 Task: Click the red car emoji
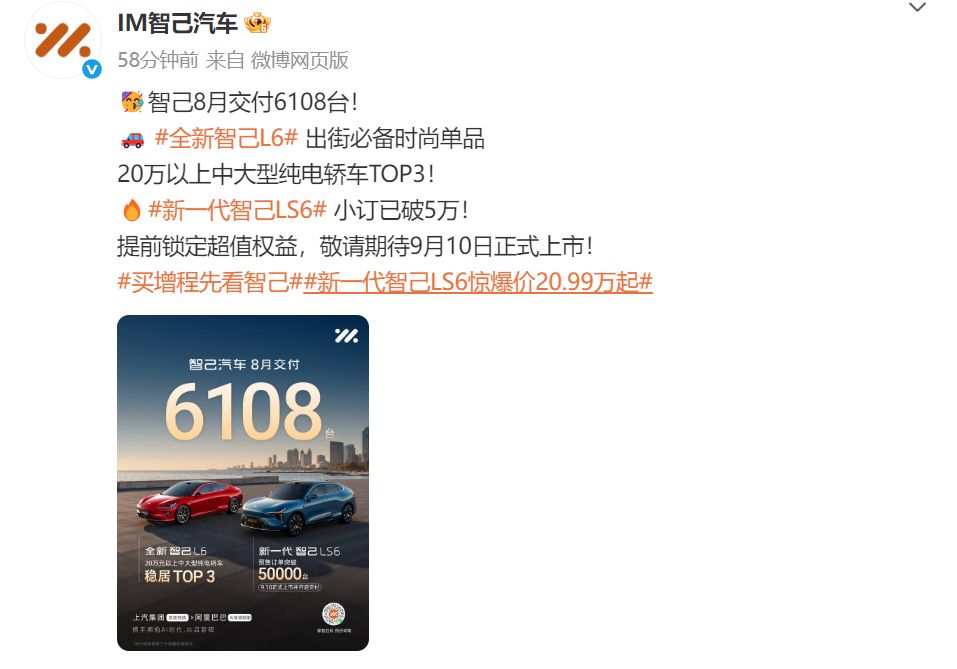click(x=132, y=140)
